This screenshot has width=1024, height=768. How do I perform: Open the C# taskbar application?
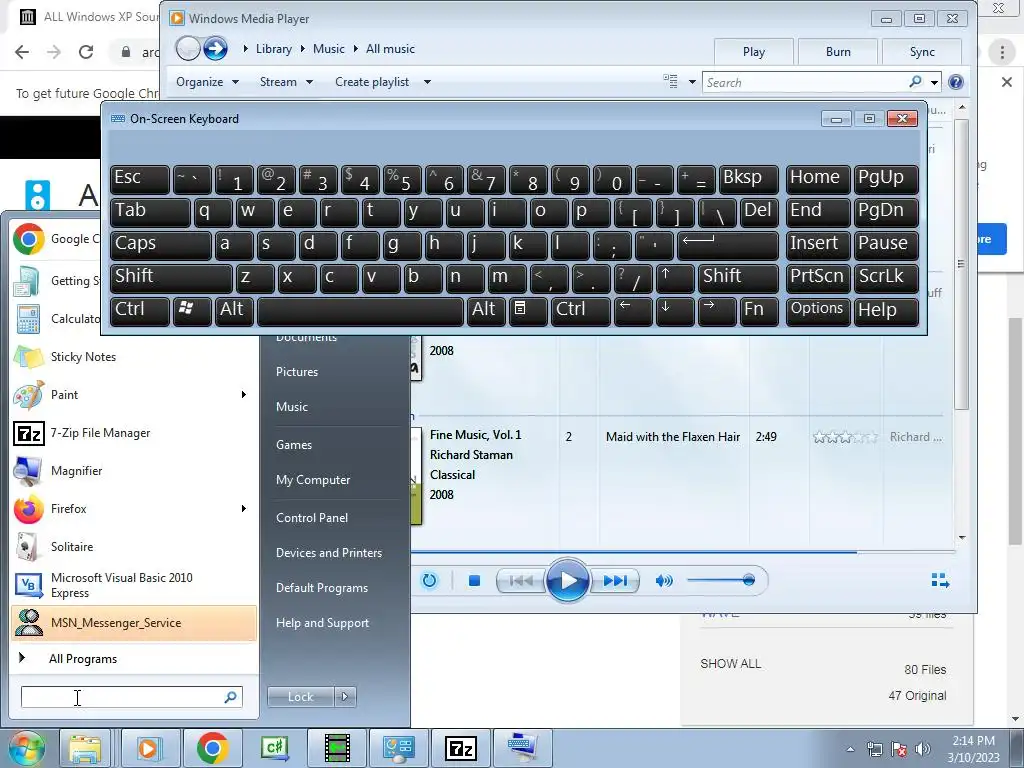(x=274, y=748)
